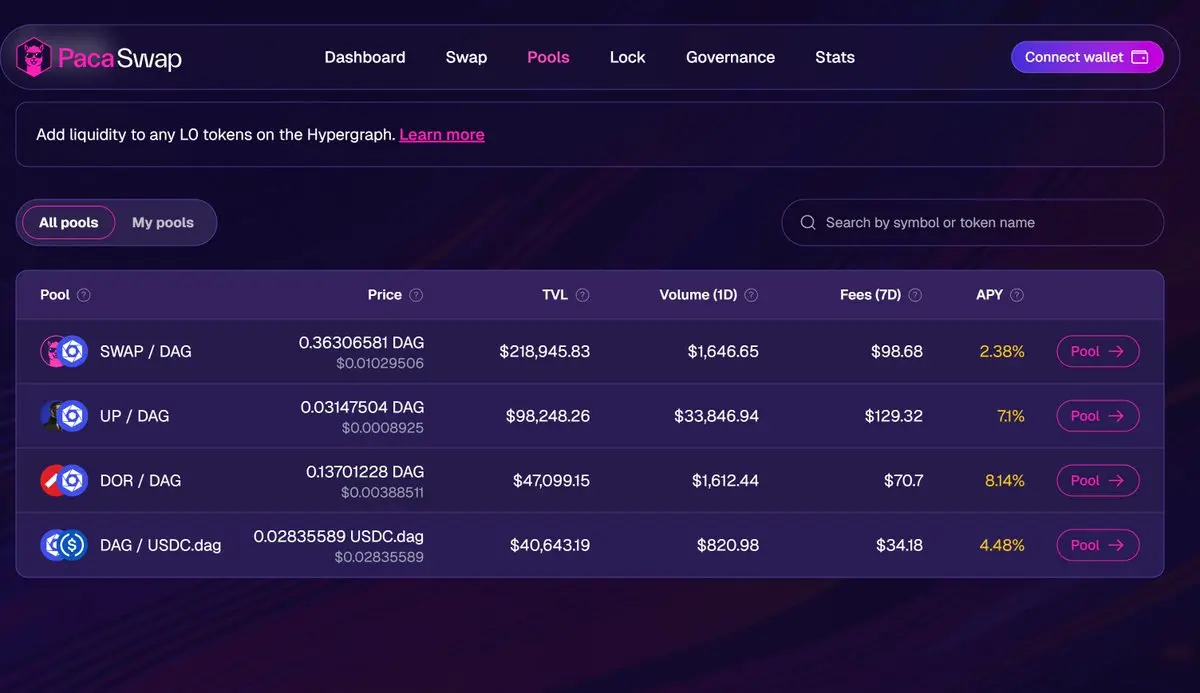Click the info icon next to Pool header
The width and height of the screenshot is (1200, 693).
click(x=84, y=295)
